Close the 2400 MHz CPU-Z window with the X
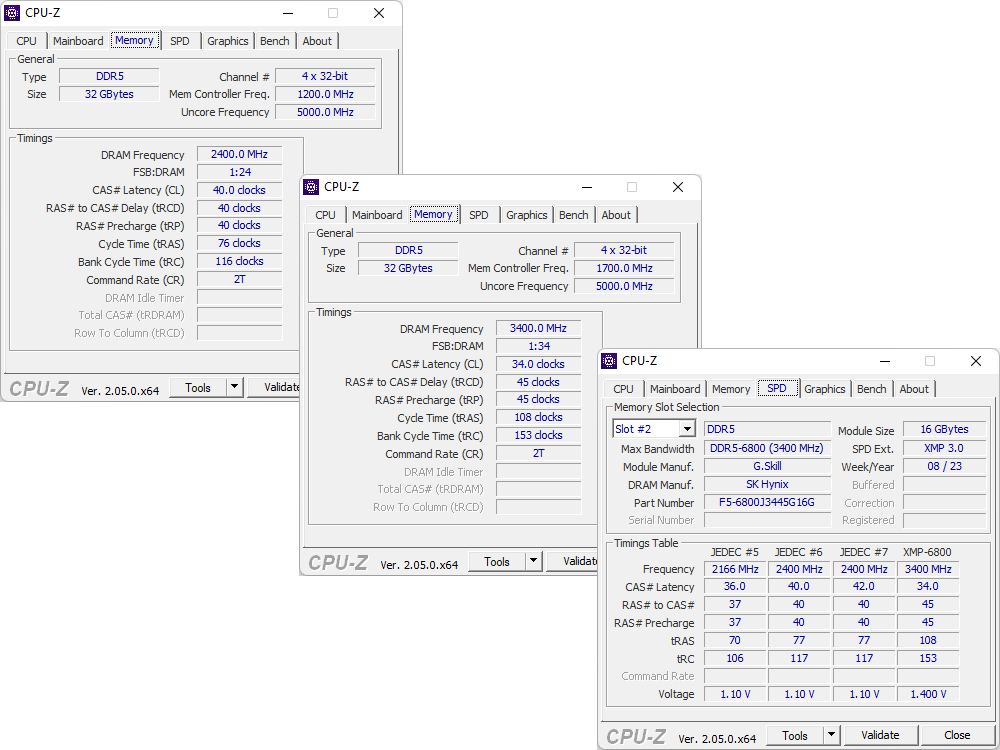This screenshot has height=750, width=1000. 379,13
